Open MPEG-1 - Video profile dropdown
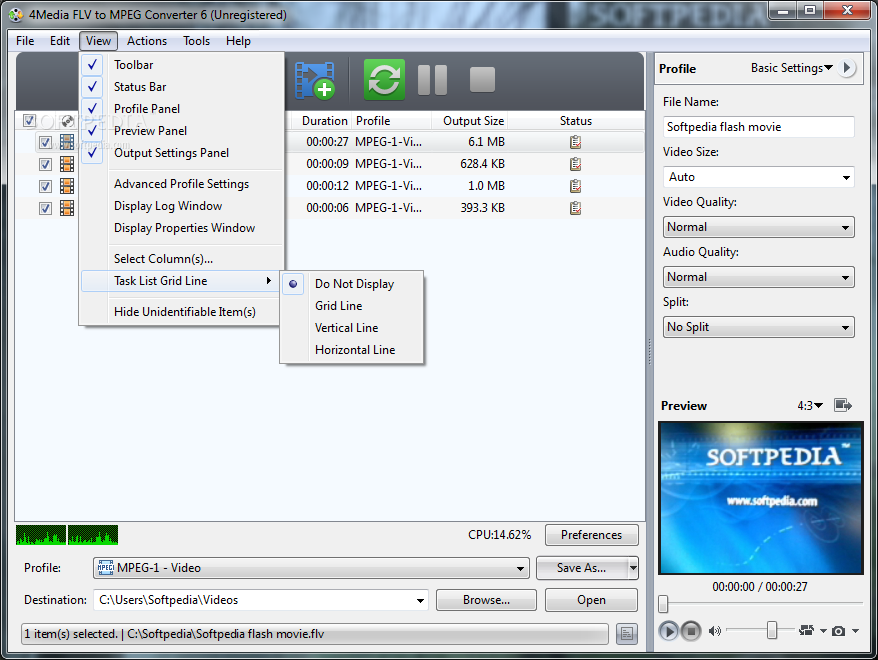 [311, 568]
